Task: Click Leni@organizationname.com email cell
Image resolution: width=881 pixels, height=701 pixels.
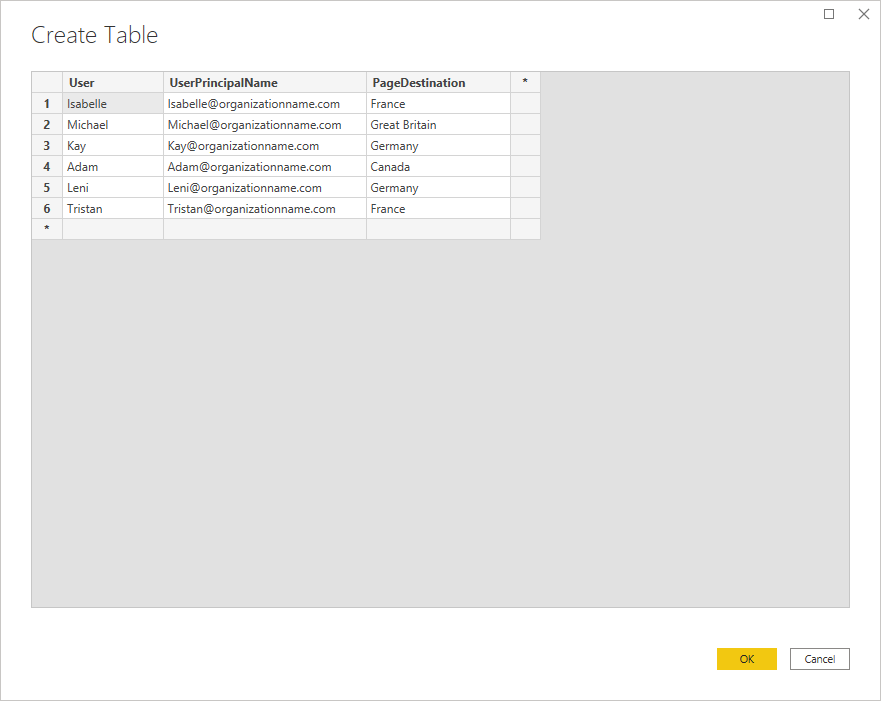Action: point(264,188)
